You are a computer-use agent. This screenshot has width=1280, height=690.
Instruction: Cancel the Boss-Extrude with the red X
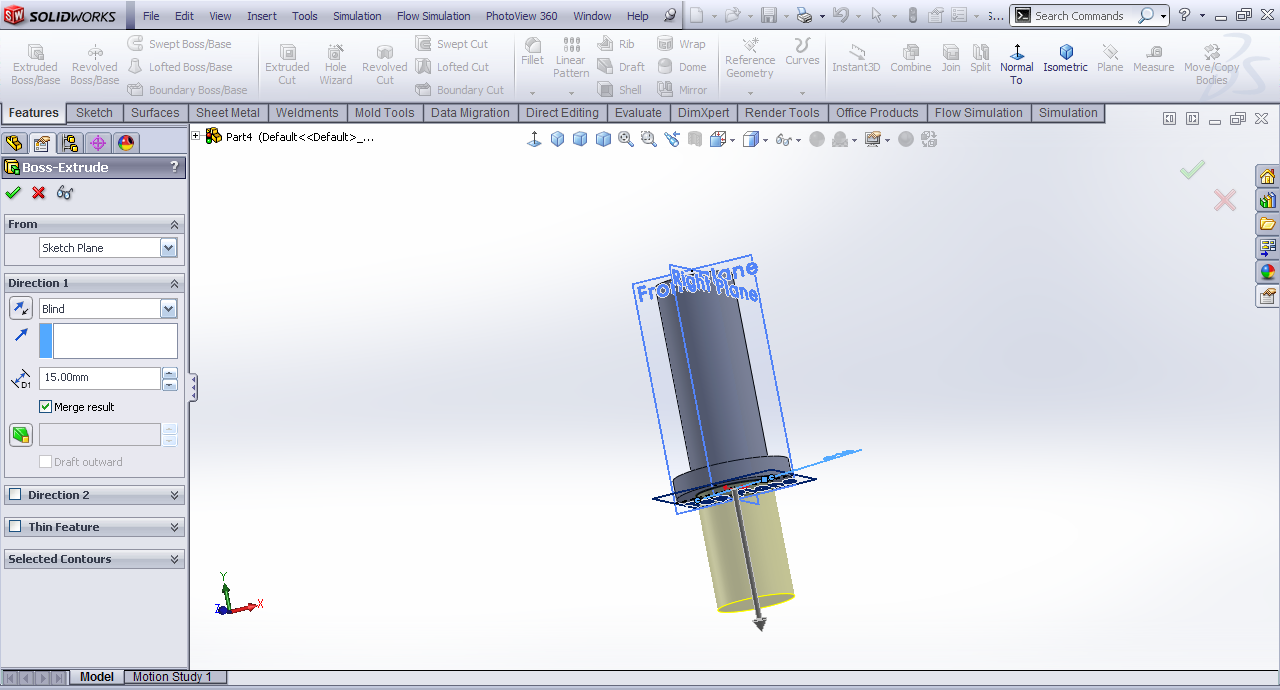click(x=39, y=193)
